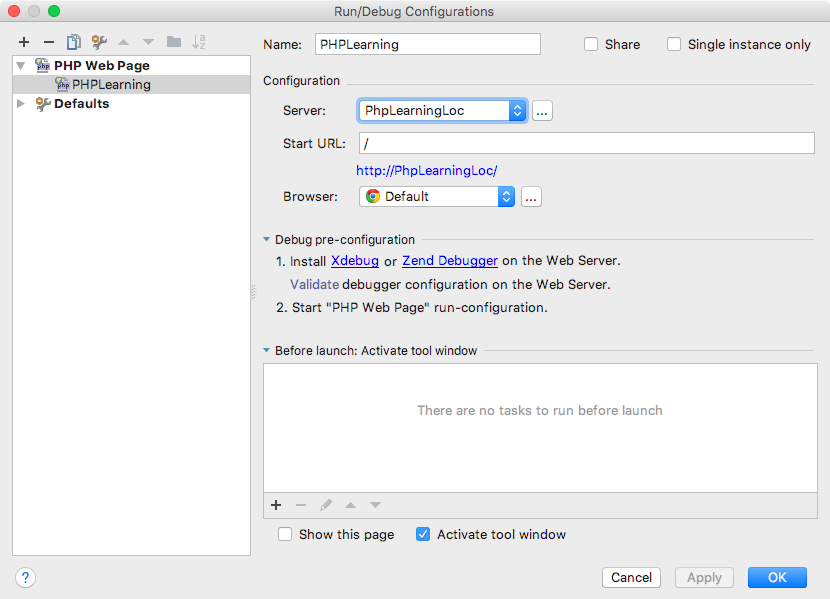Click Validate debugger configuration link

point(314,285)
